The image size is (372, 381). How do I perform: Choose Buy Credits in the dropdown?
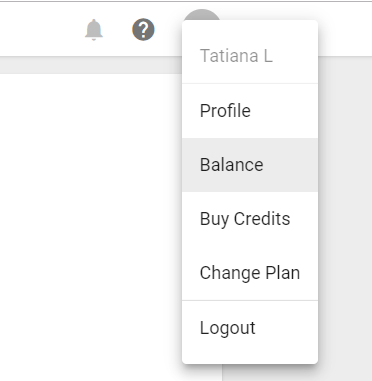pyautogui.click(x=250, y=219)
